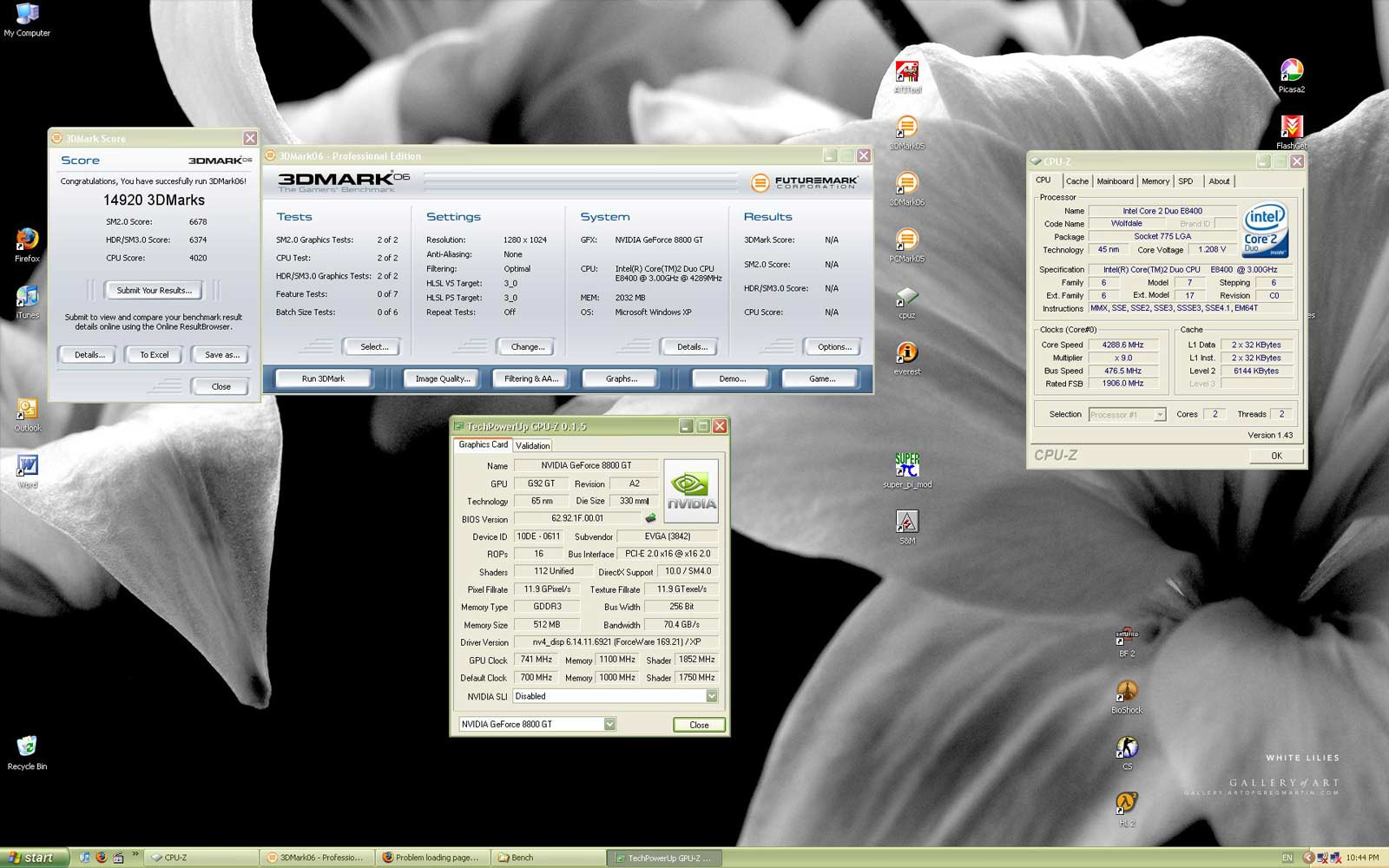Open Outlook desktop shortcut

coord(27,415)
